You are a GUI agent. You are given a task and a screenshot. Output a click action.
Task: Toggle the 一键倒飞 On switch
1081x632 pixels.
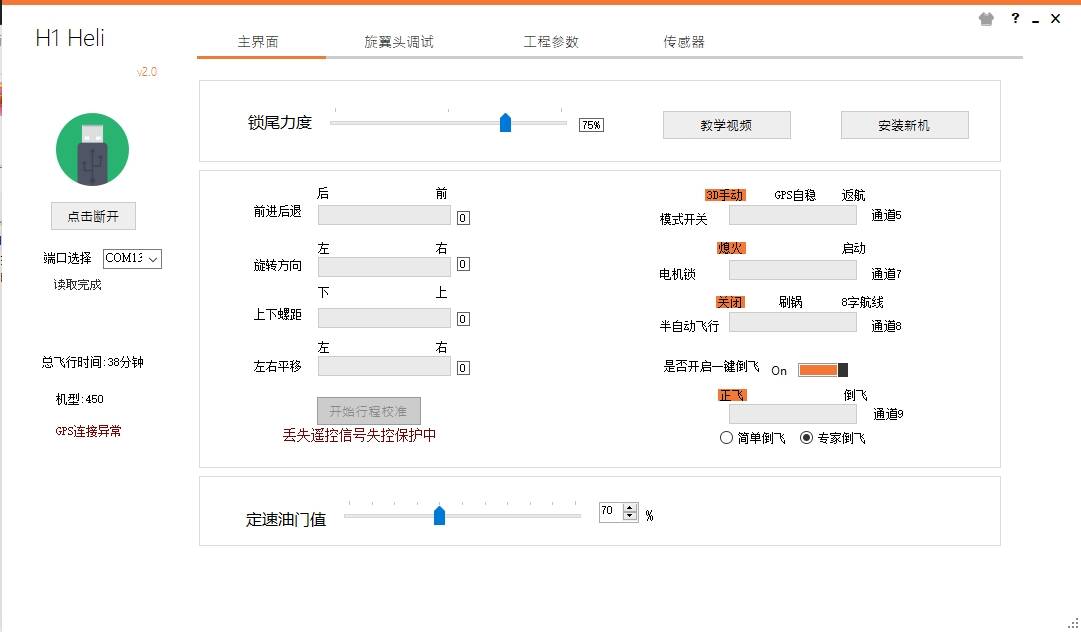click(822, 370)
